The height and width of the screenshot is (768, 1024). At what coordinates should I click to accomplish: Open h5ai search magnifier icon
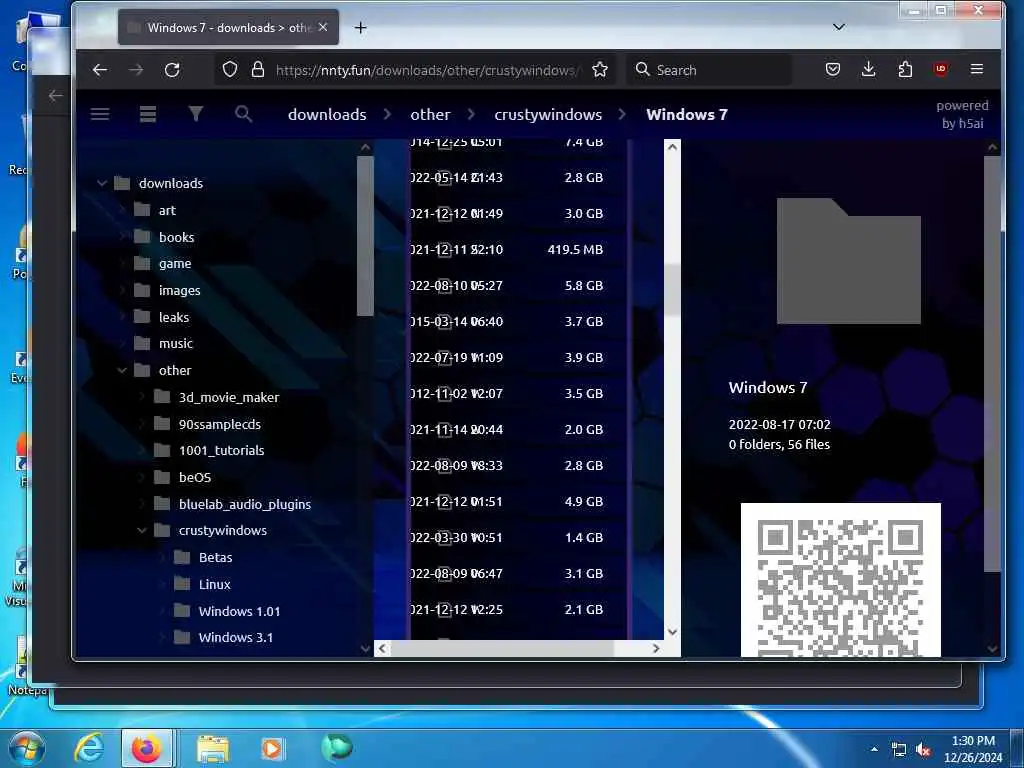point(244,114)
